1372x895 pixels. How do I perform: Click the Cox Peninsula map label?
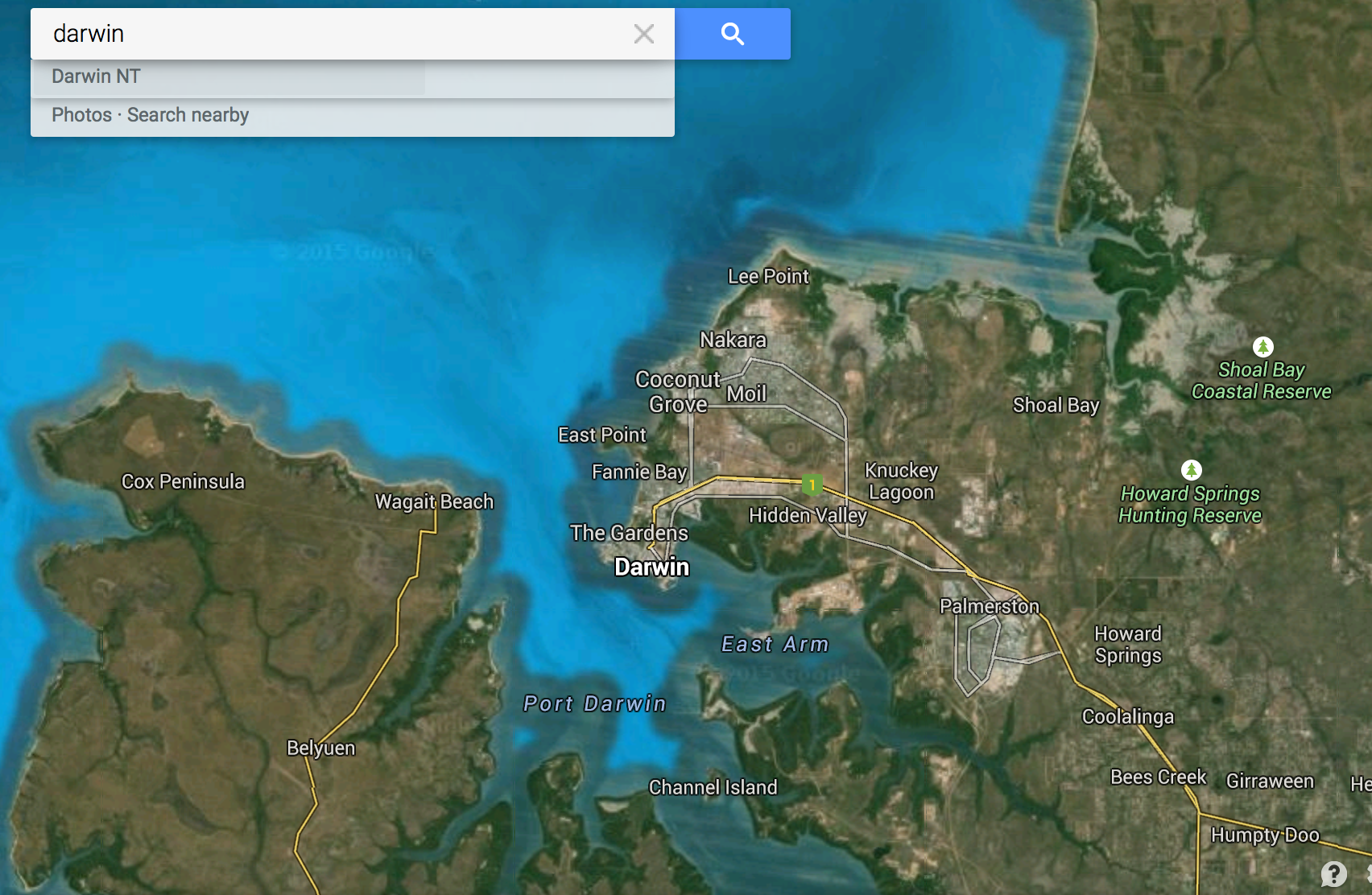pos(183,481)
